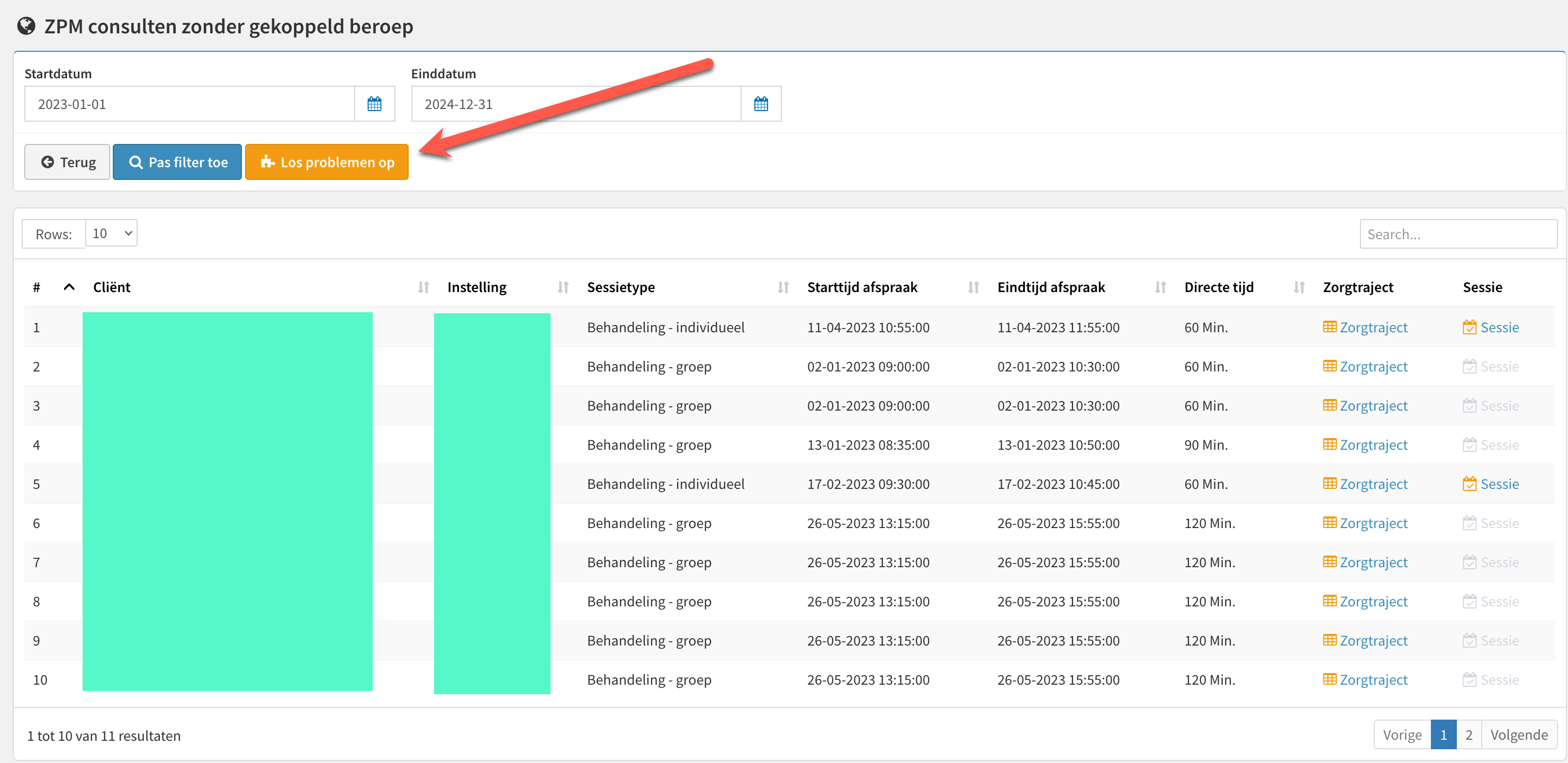Image resolution: width=1568 pixels, height=763 pixels.
Task: Select pagination page 1
Action: point(1443,734)
